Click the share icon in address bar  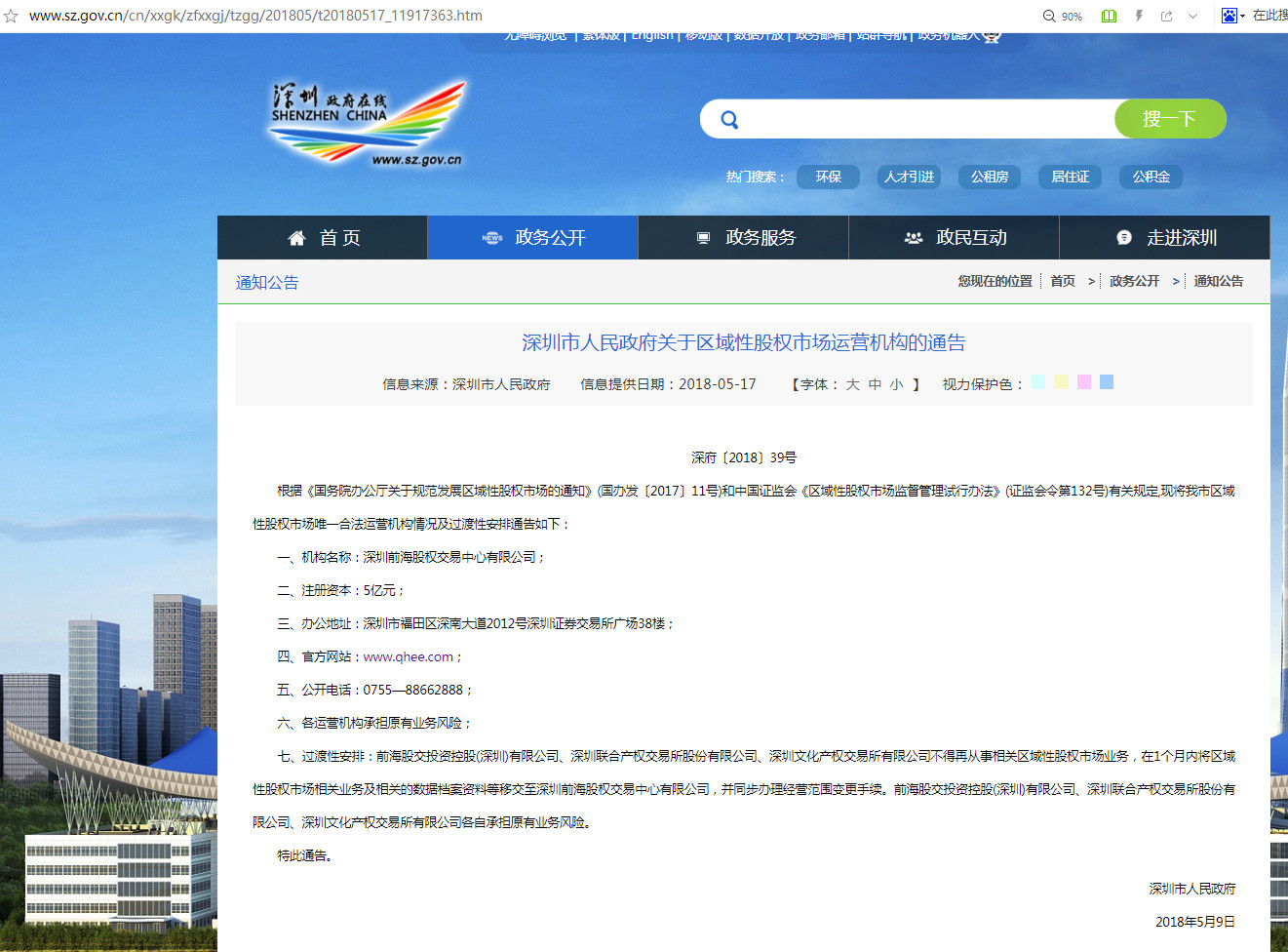pyautogui.click(x=1166, y=17)
